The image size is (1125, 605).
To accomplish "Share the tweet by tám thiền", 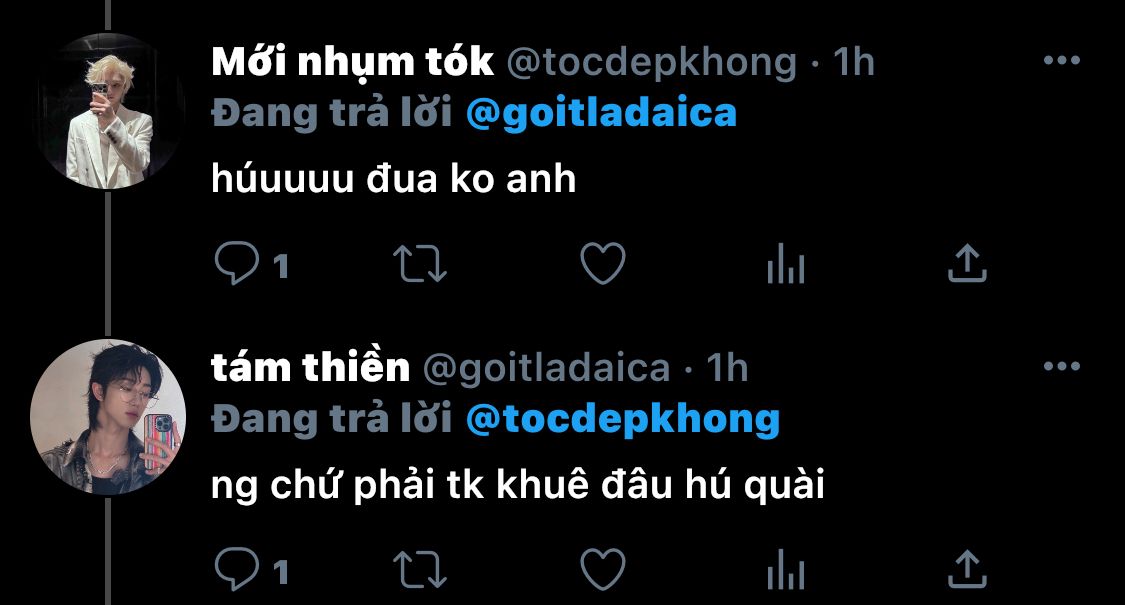I will tap(967, 568).
